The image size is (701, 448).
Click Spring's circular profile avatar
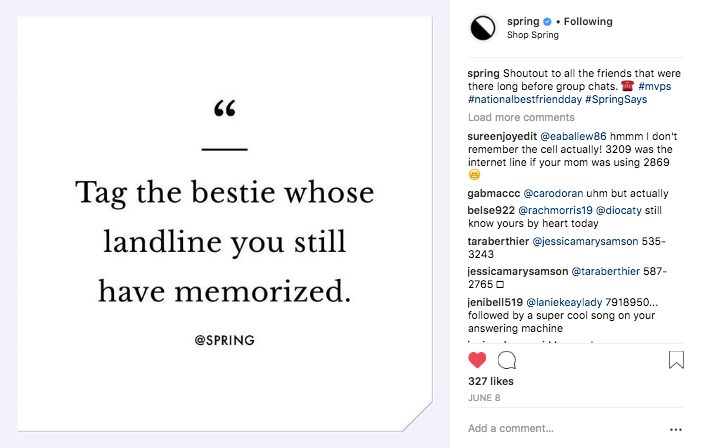pos(483,28)
